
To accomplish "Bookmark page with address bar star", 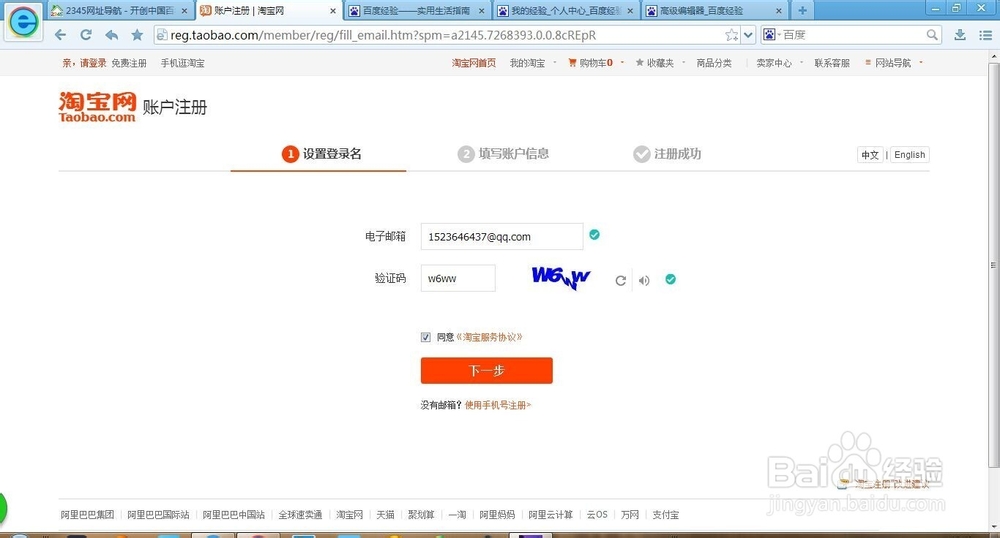I will (732, 35).
